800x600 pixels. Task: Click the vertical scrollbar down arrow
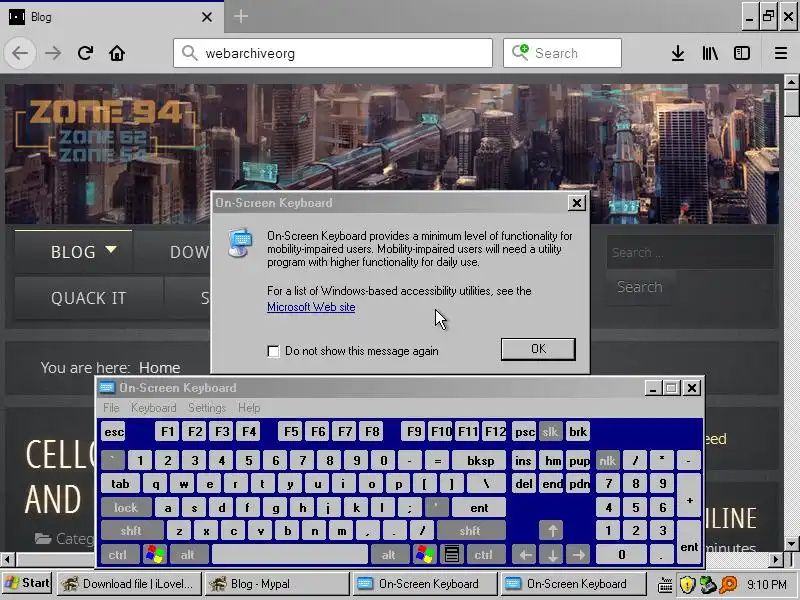coord(791,544)
